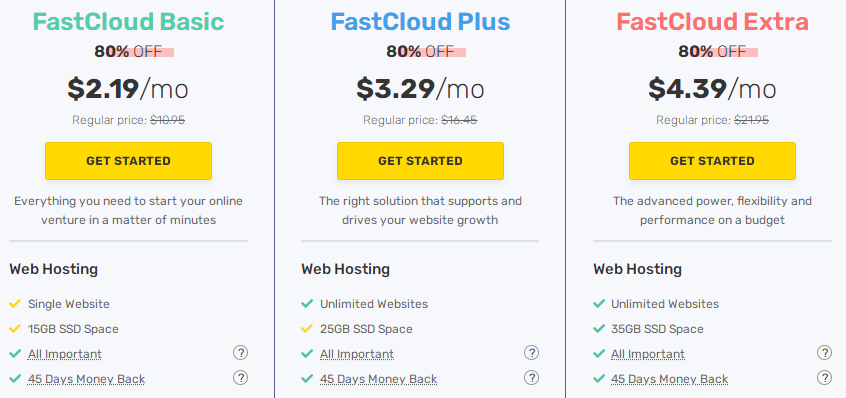Click the $3.29/mo price in Plus plan
The height and width of the screenshot is (398, 846).
pyautogui.click(x=420, y=89)
